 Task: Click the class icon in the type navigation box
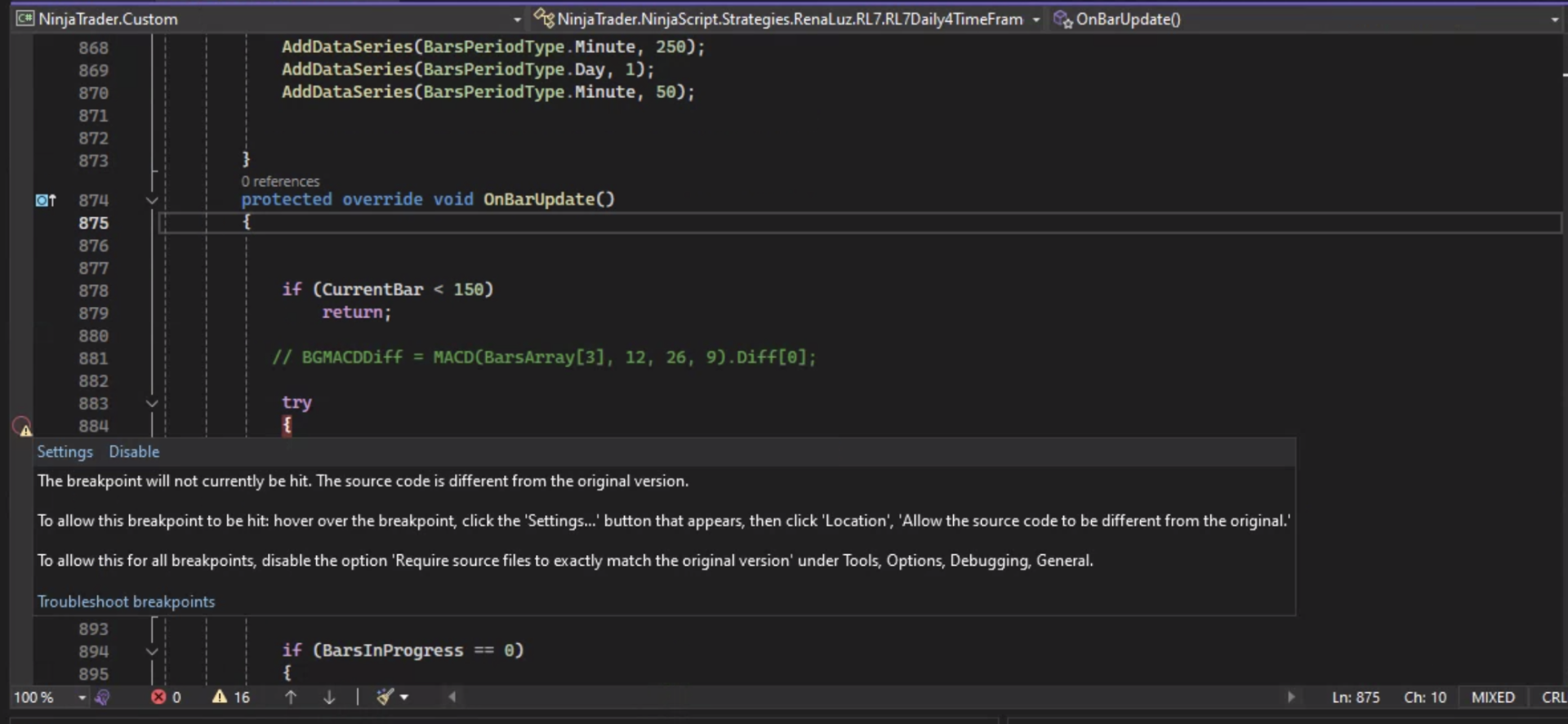[x=544, y=19]
